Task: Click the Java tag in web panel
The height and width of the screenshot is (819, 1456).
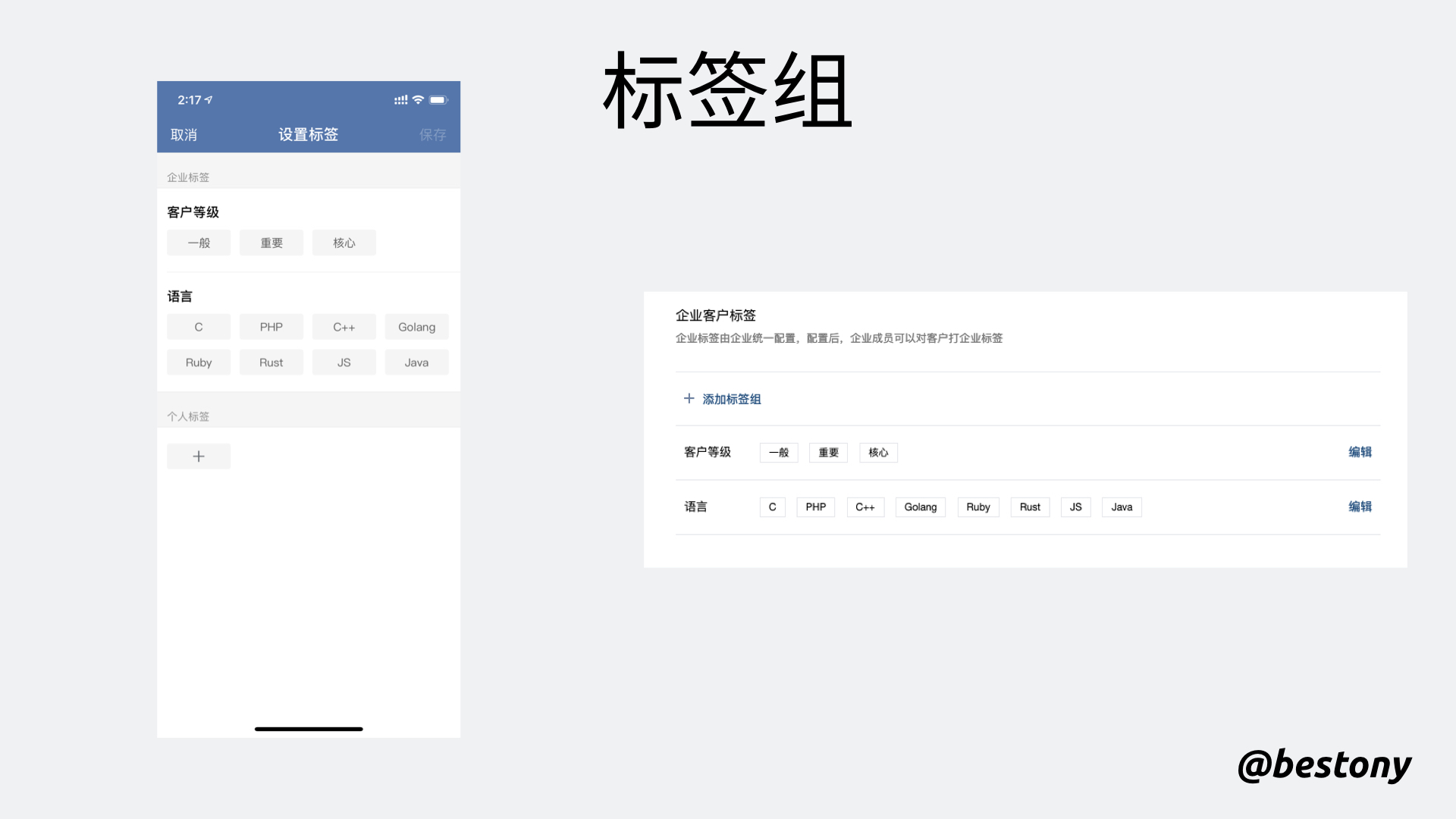Action: (x=1122, y=507)
